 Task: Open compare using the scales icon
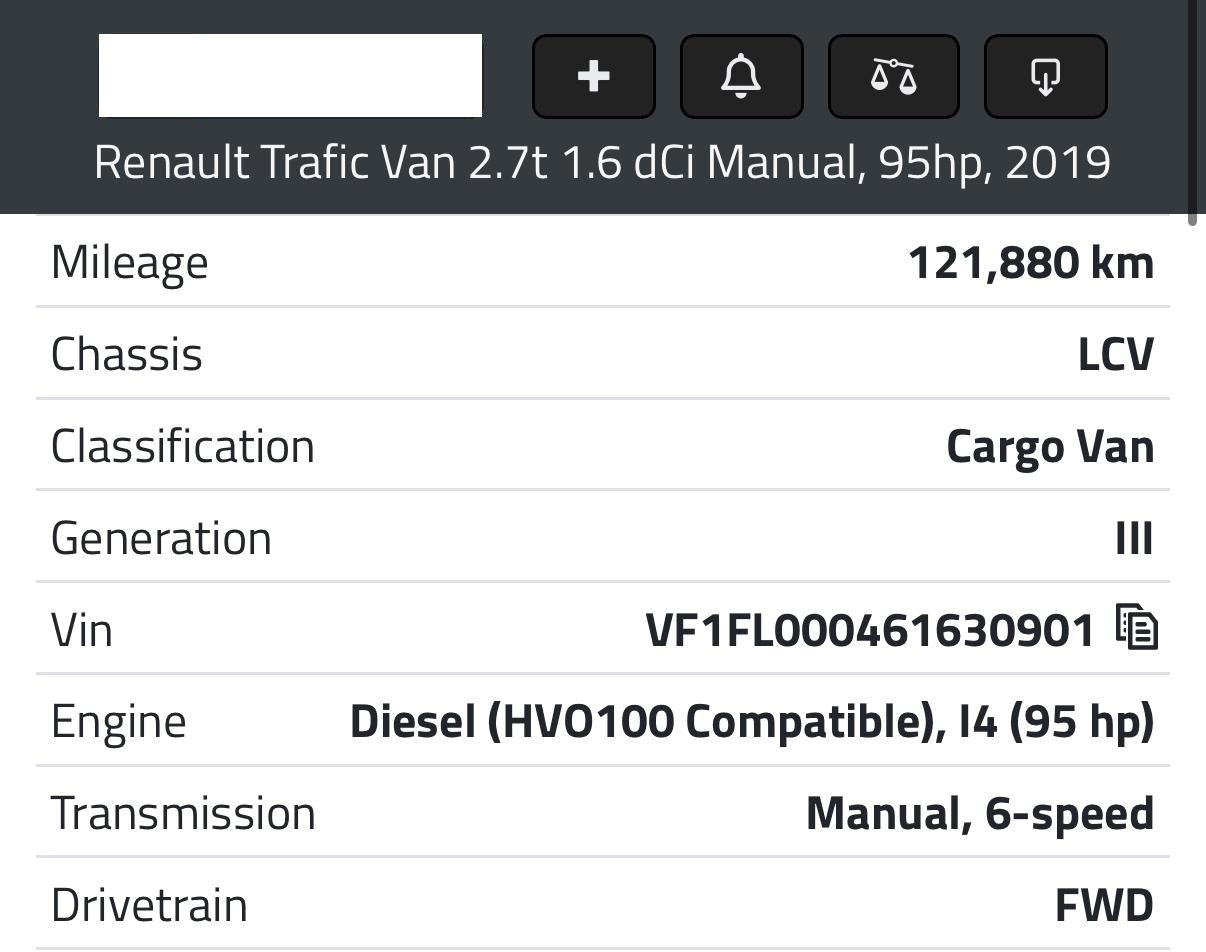point(893,76)
